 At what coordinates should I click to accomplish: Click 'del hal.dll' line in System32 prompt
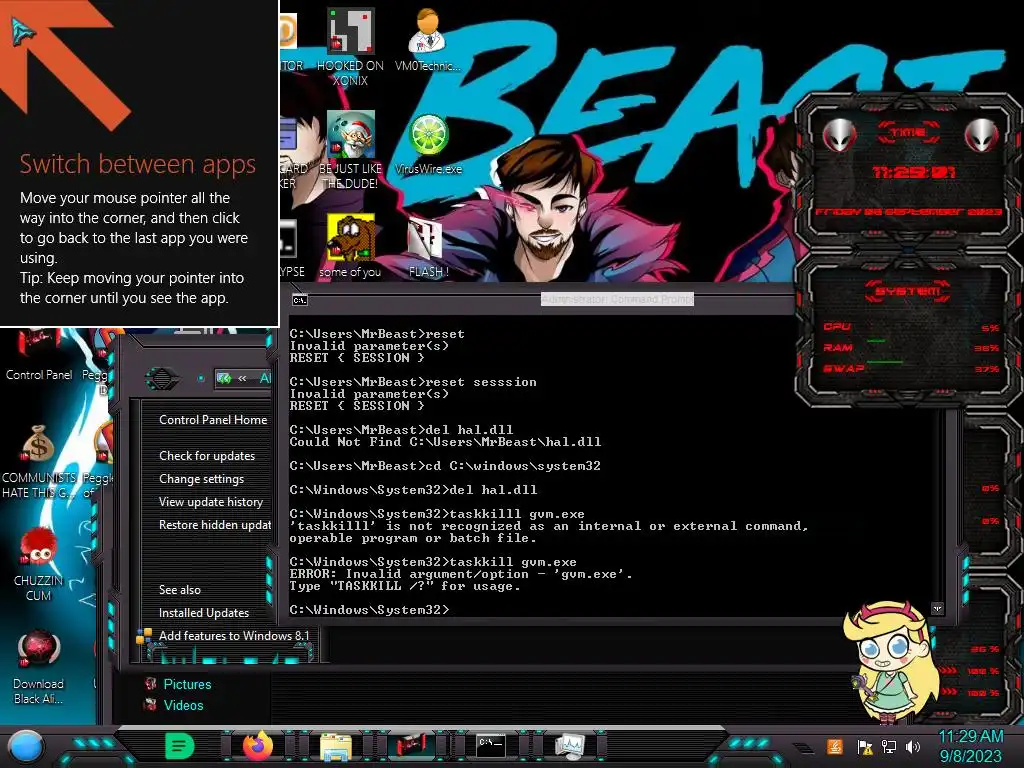413,490
